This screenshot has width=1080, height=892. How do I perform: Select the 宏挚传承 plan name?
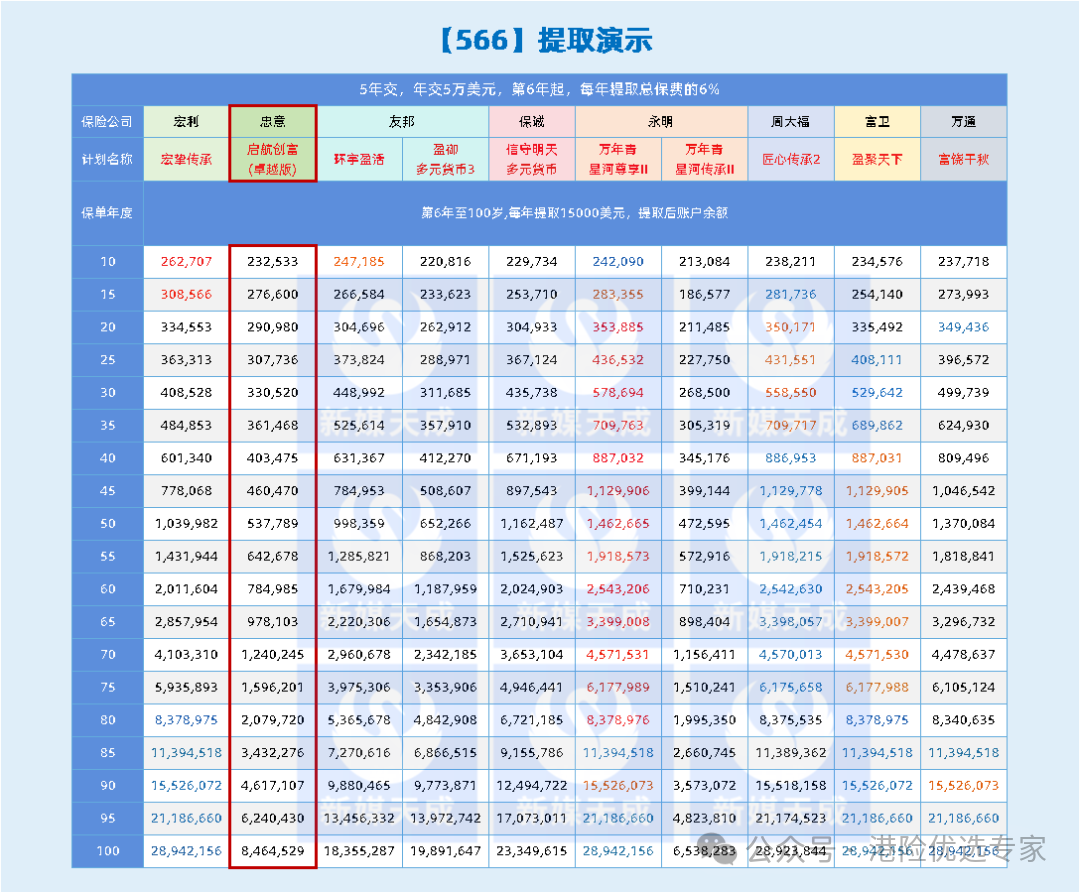(x=186, y=159)
